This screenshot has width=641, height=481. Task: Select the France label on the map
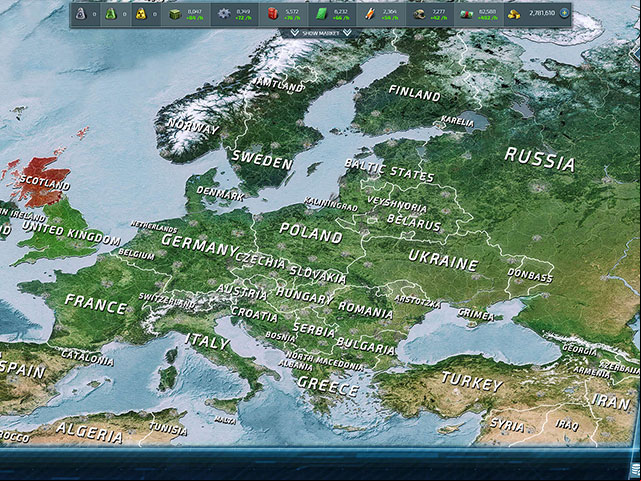96,305
